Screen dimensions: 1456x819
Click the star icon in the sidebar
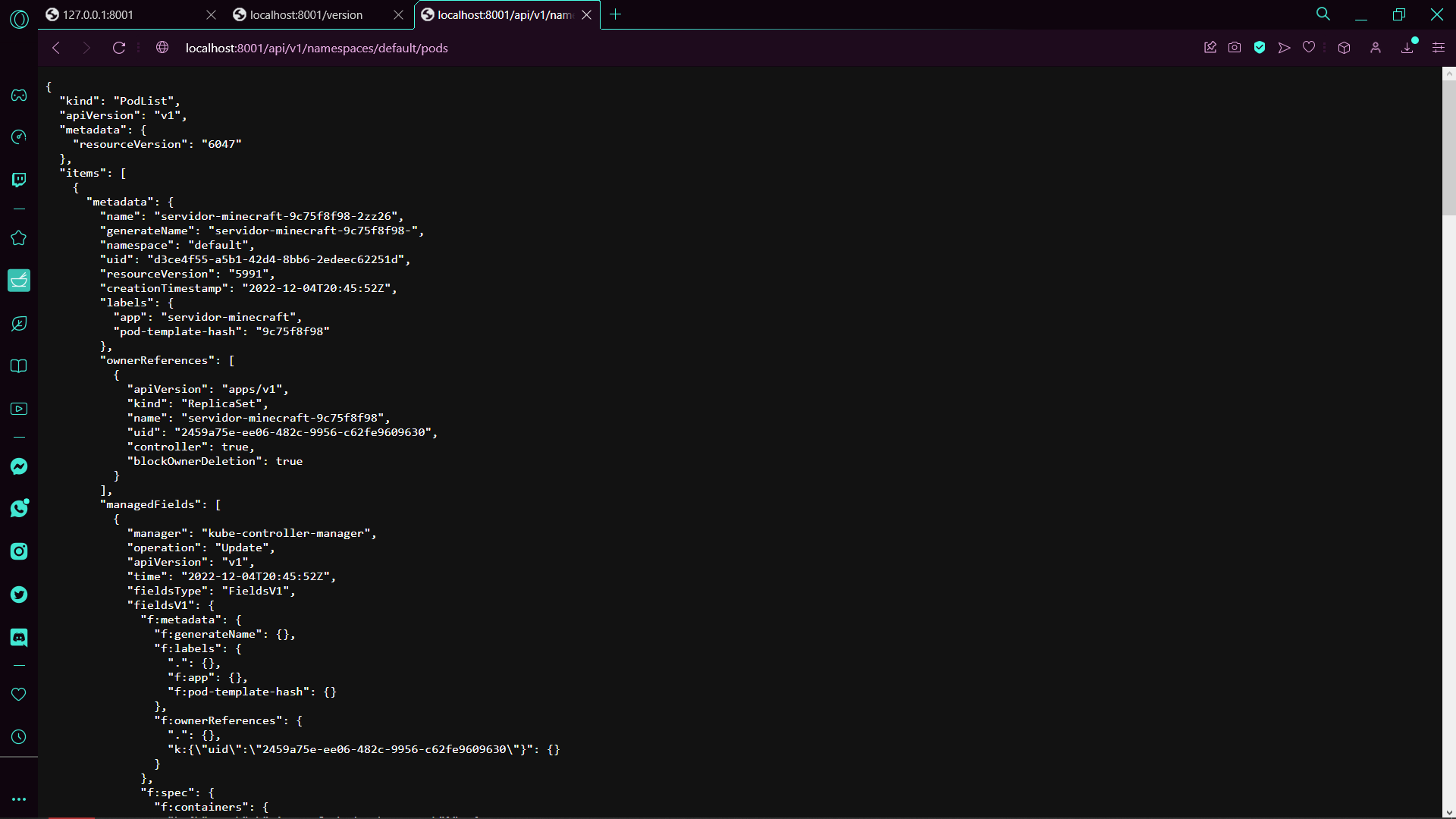(x=19, y=238)
